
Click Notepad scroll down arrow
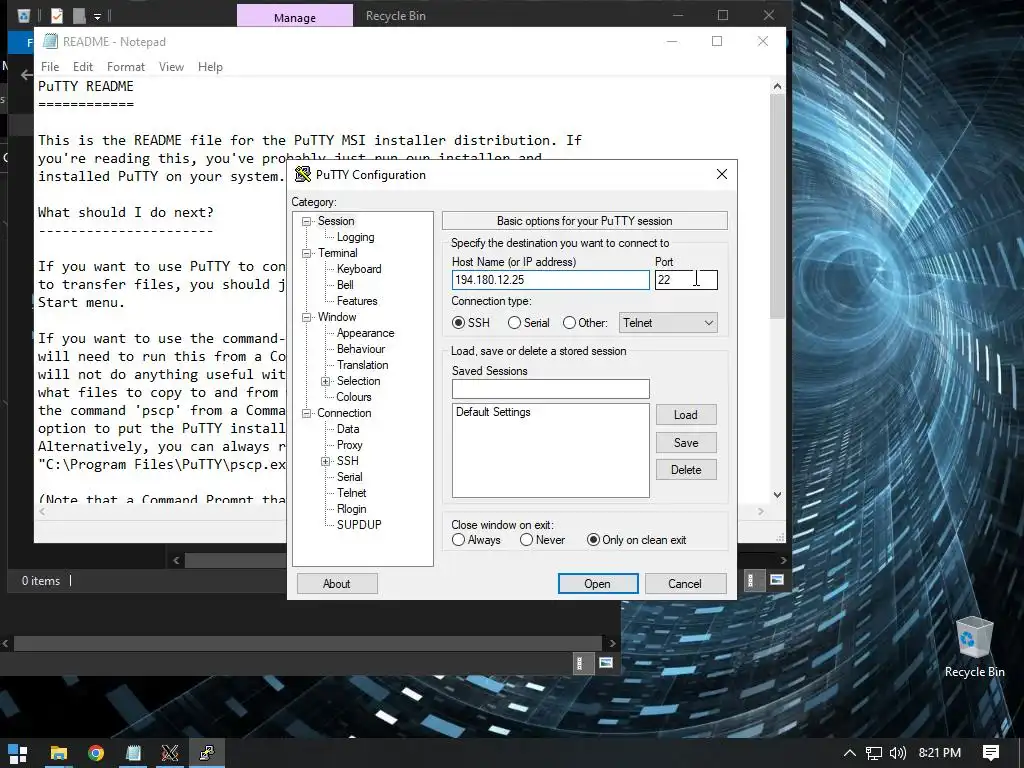pos(777,495)
